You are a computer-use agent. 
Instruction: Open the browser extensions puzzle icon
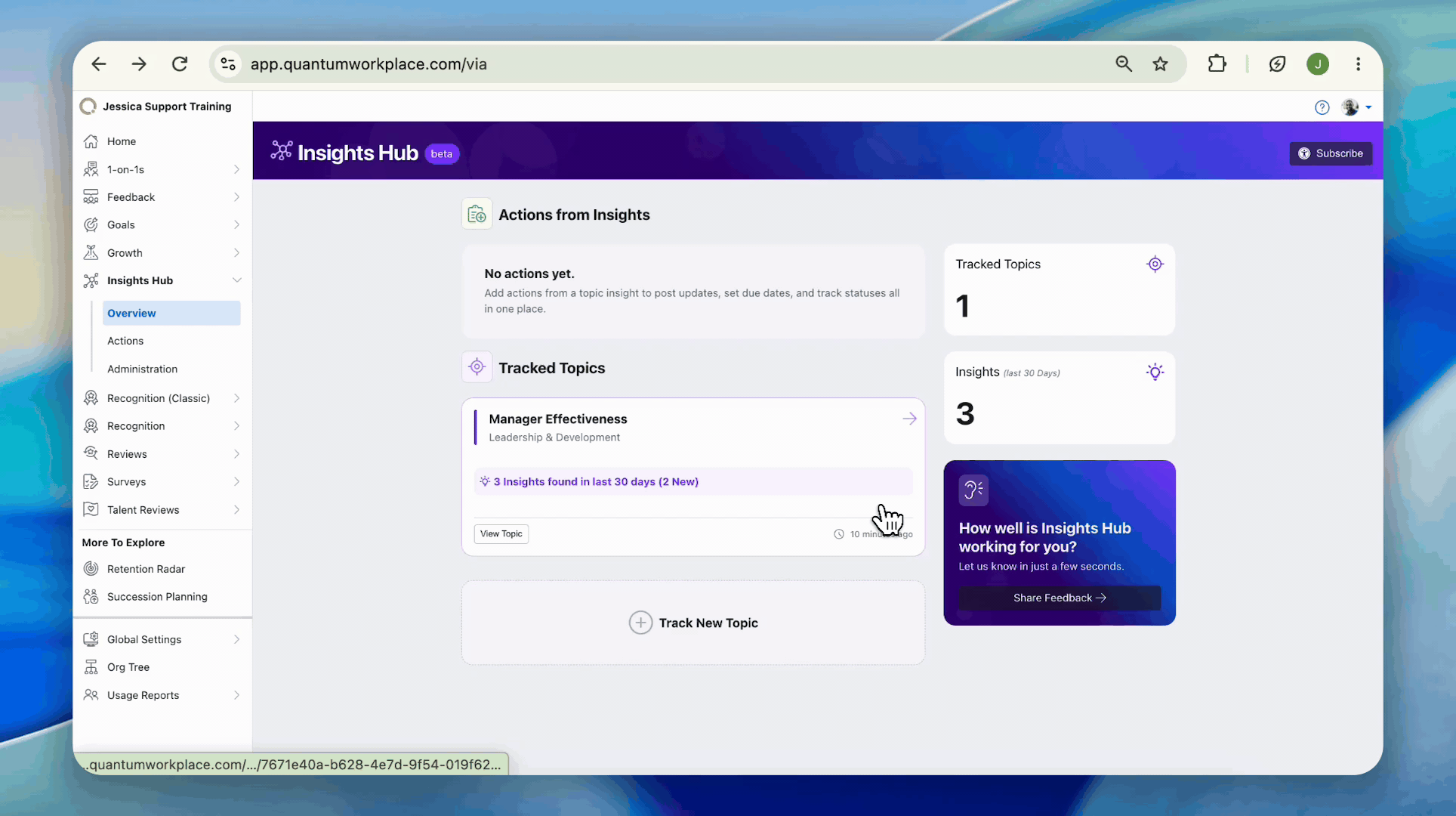pyautogui.click(x=1217, y=64)
